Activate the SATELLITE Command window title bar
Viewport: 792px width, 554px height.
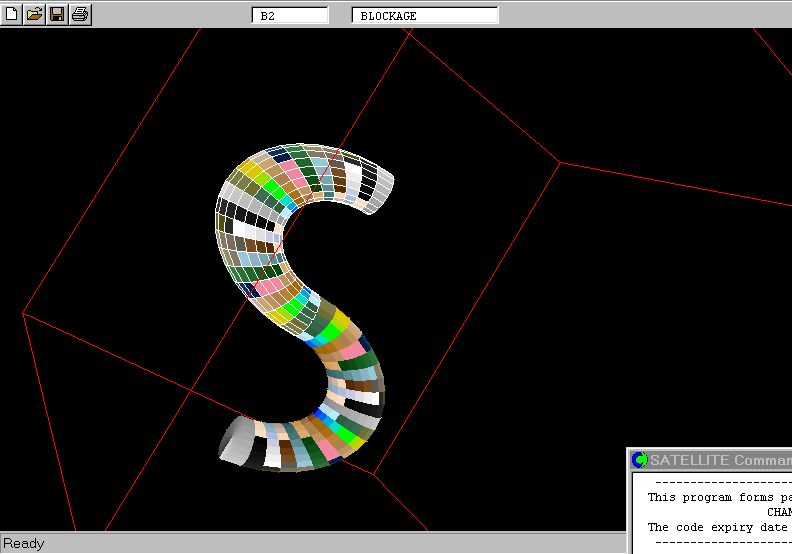[x=720, y=460]
